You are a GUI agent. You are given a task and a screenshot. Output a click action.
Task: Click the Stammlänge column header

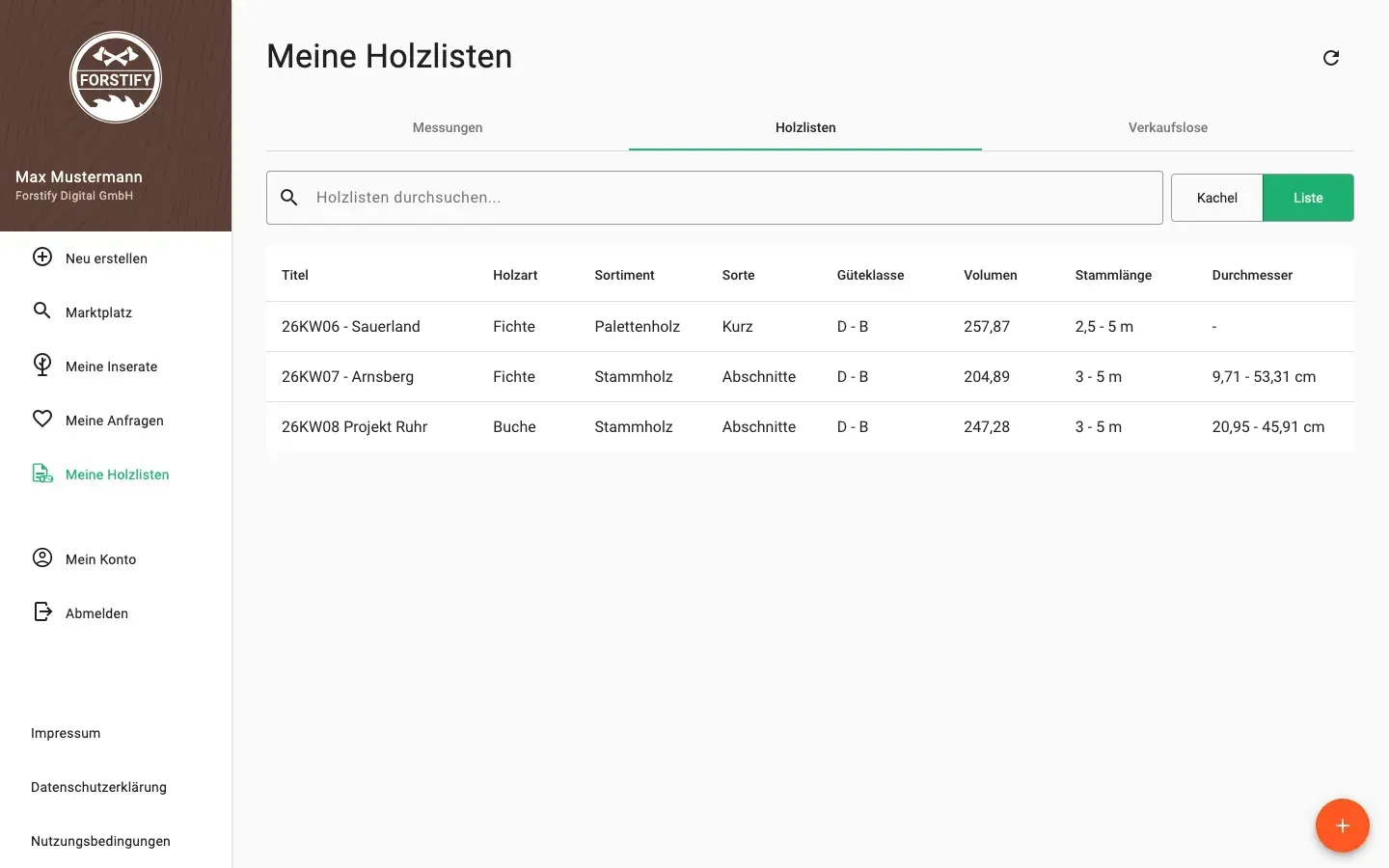[1113, 275]
